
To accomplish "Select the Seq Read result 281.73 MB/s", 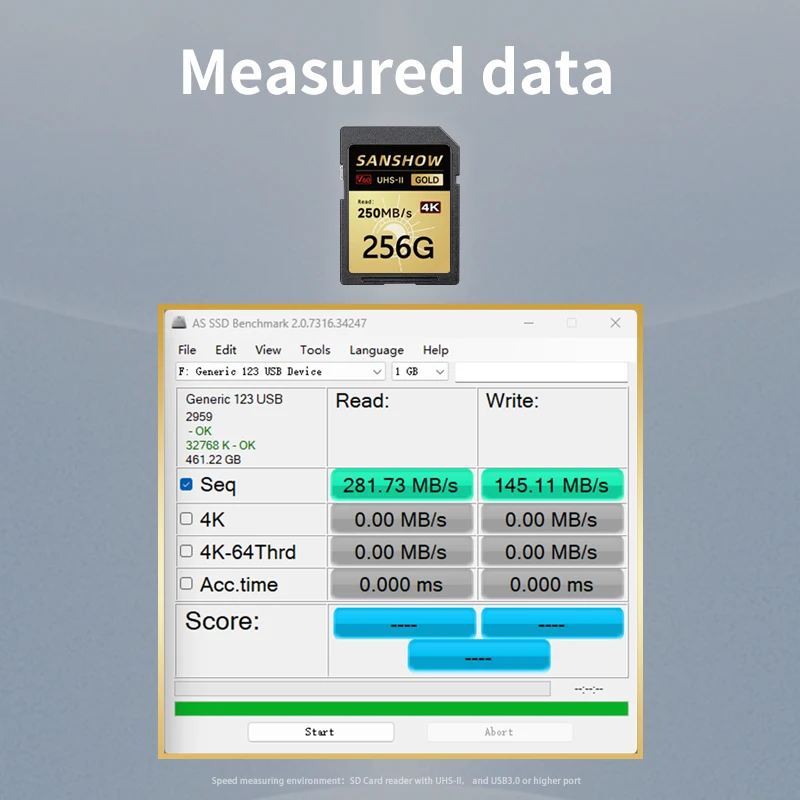I will pyautogui.click(x=401, y=484).
